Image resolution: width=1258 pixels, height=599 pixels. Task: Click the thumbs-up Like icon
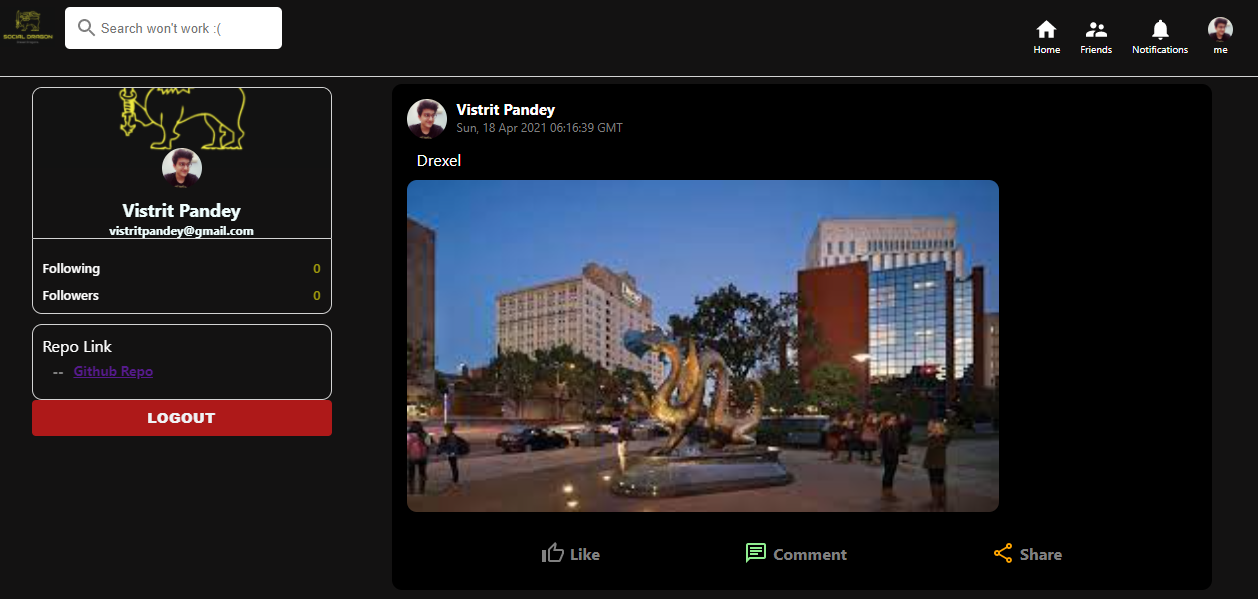pyautogui.click(x=553, y=553)
